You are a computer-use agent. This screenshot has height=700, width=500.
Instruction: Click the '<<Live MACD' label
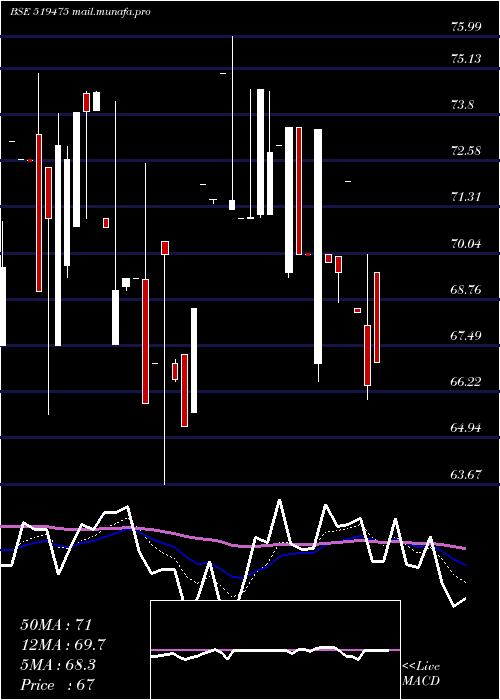click(x=421, y=674)
